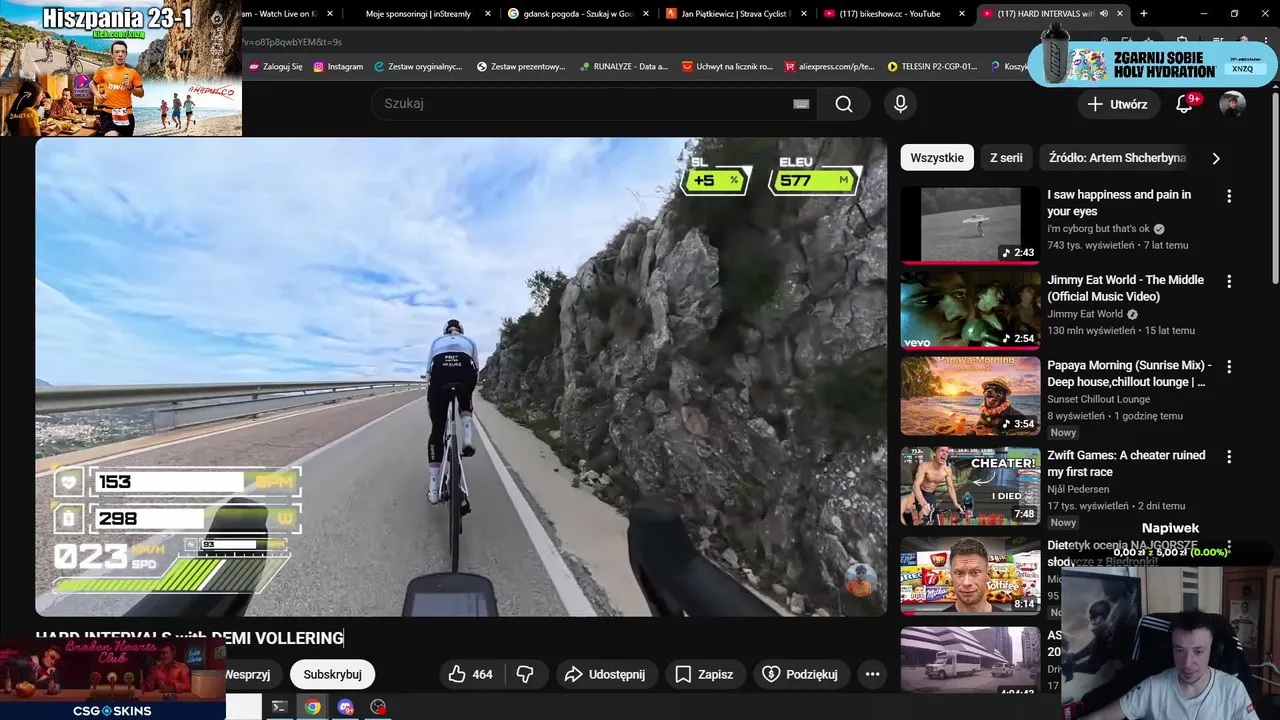Viewport: 1280px width, 720px height.
Task: Close the Moje sponsoringi inStreamly tab
Action: tap(488, 14)
